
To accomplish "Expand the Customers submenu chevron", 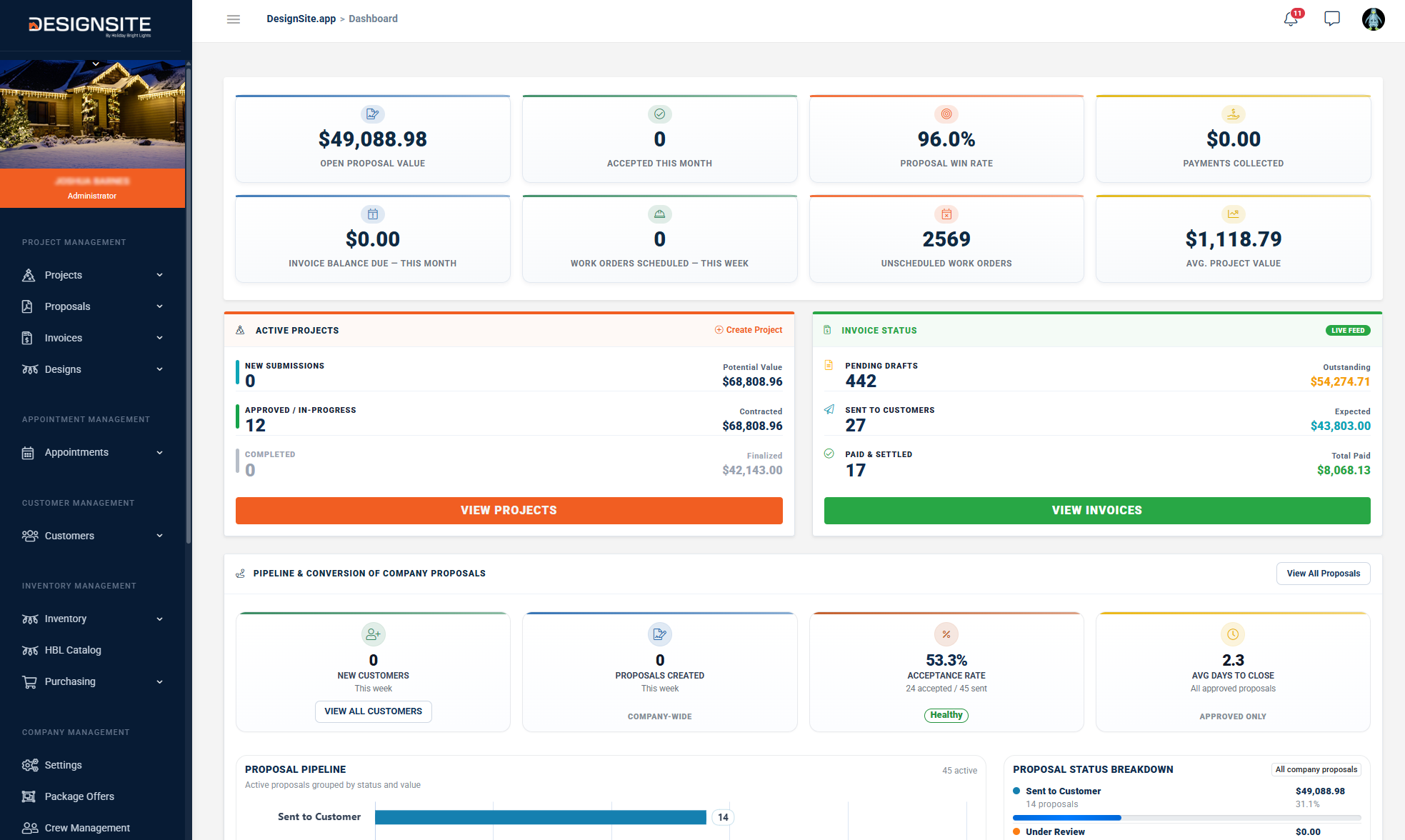I will tap(160, 536).
